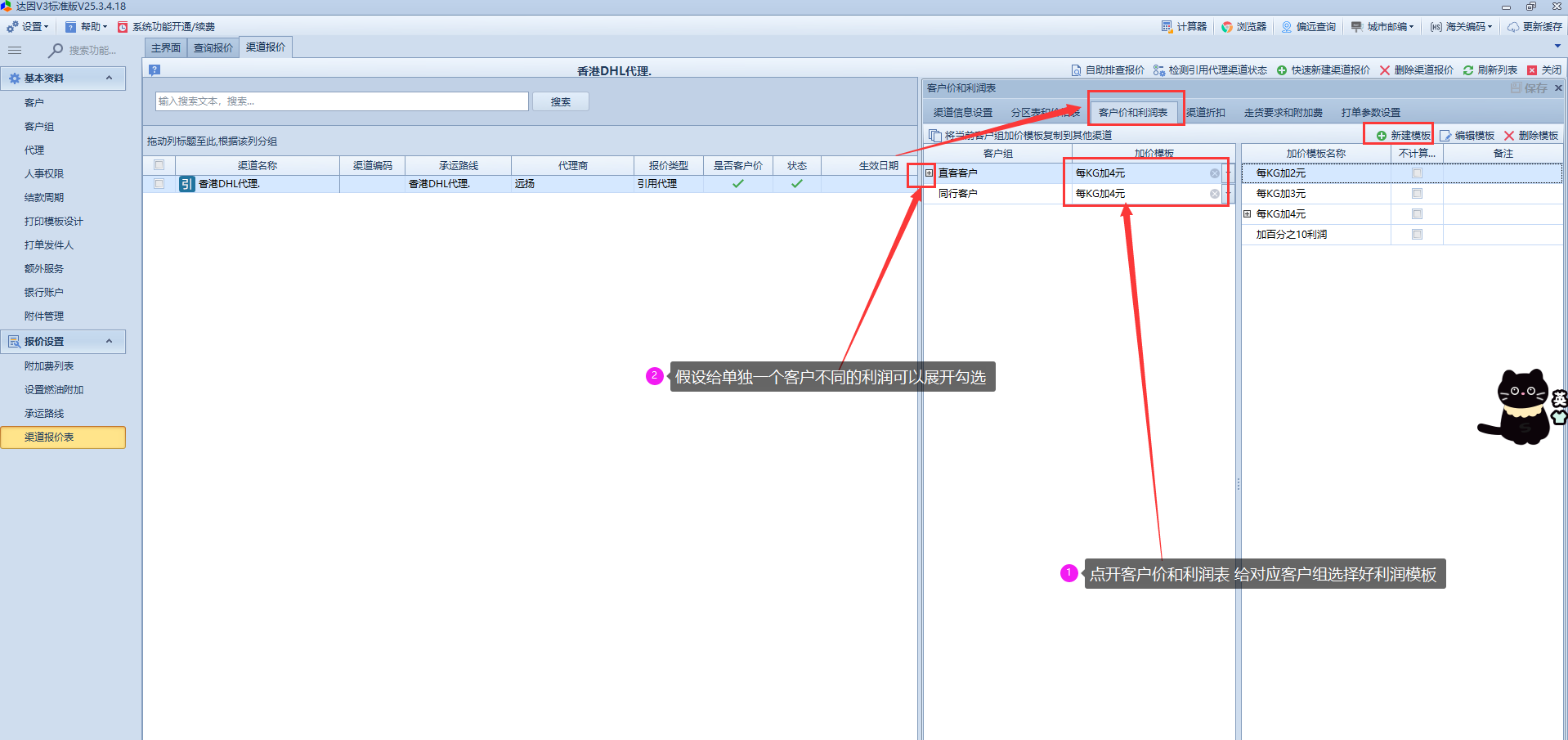Expand the 直客客户 customer group row

tap(930, 173)
